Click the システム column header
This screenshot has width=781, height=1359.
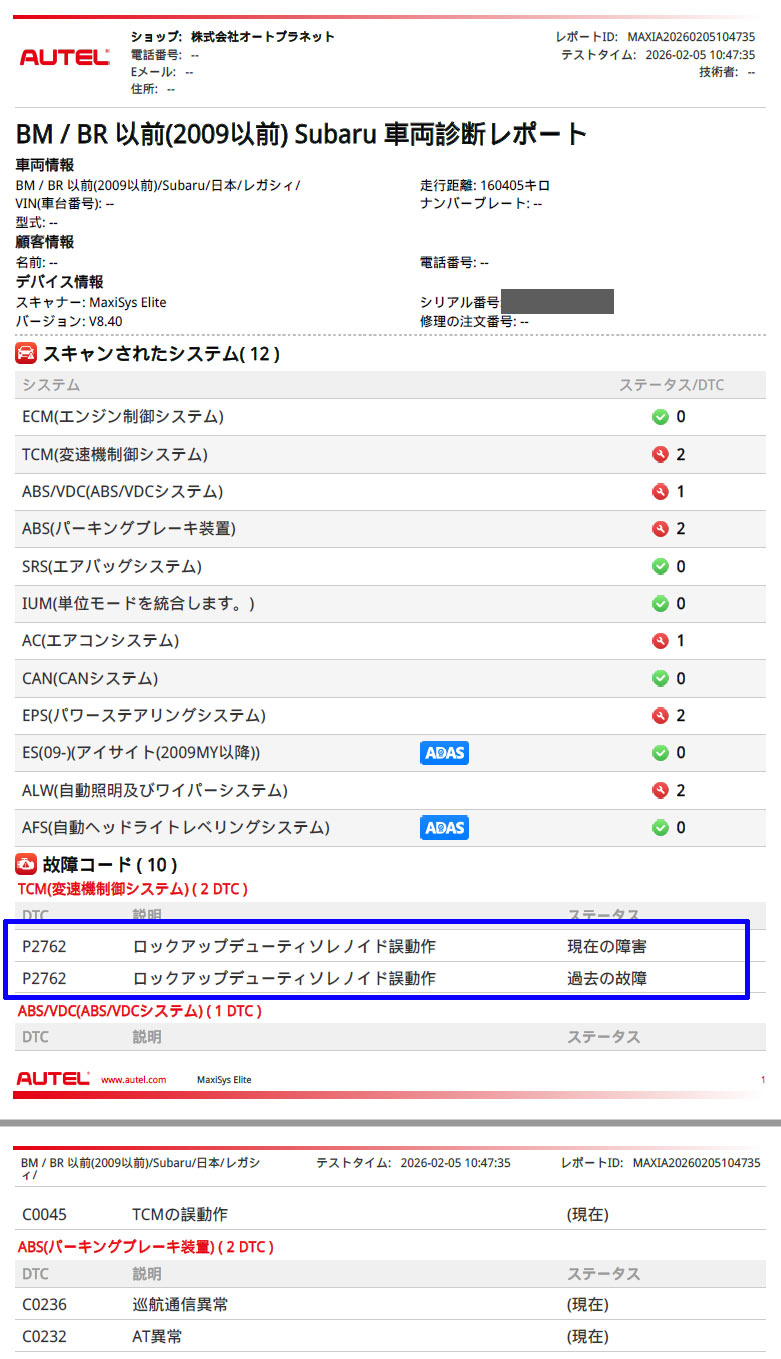51,385
